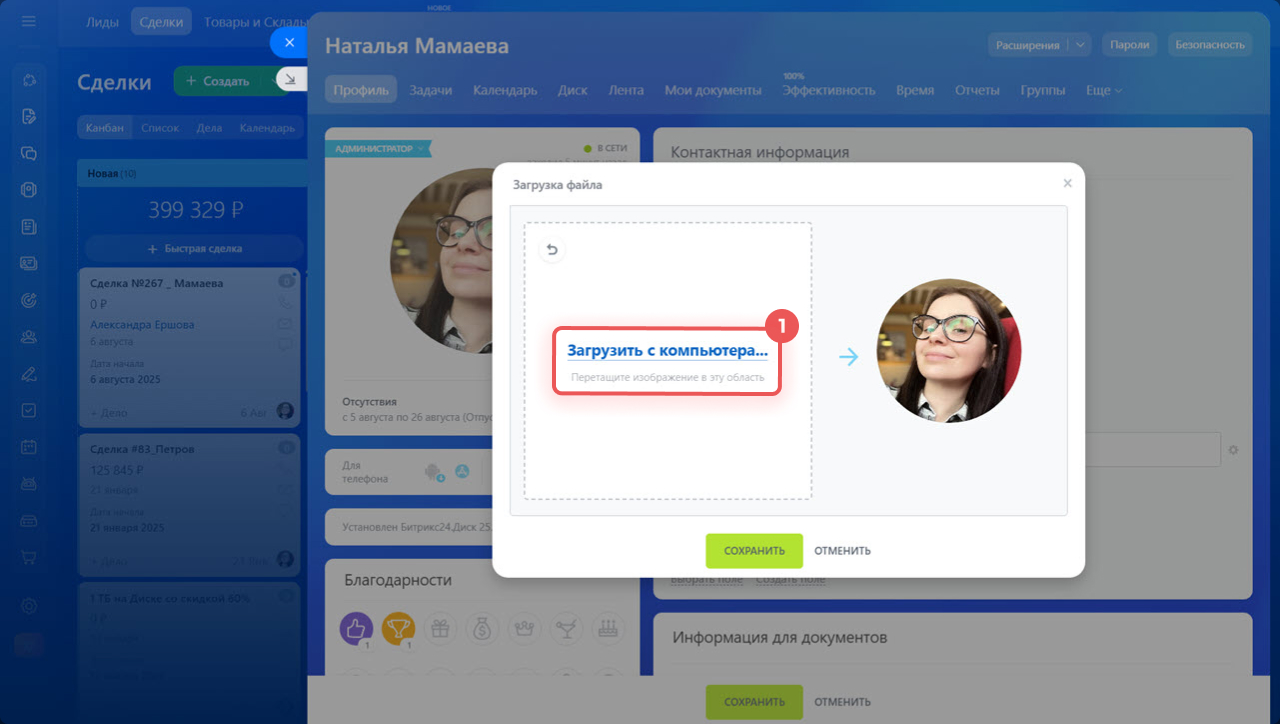Open deal card Сделка #83_Петров
The width and height of the screenshot is (1280, 724).
pos(189,504)
